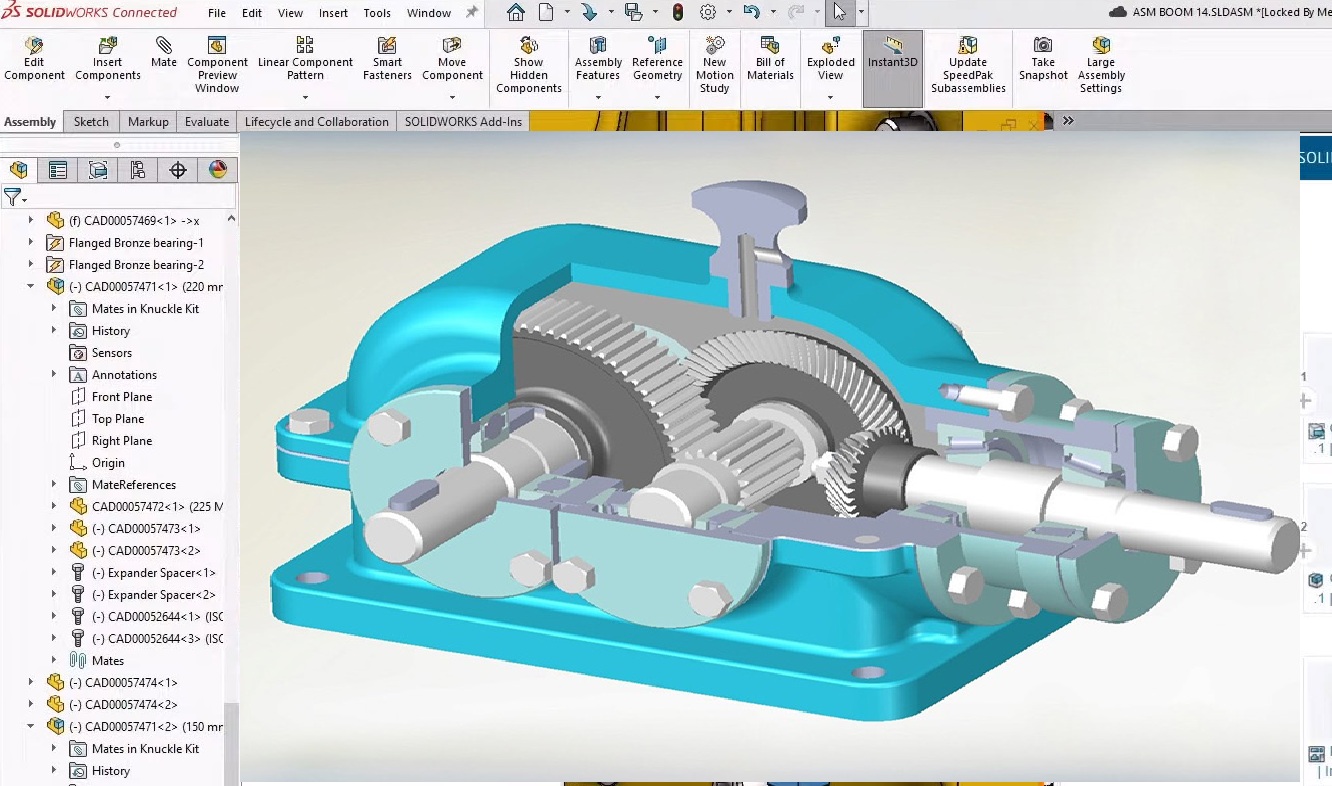Switch to the Evaluate tab
This screenshot has height=786, width=1332.
(206, 121)
